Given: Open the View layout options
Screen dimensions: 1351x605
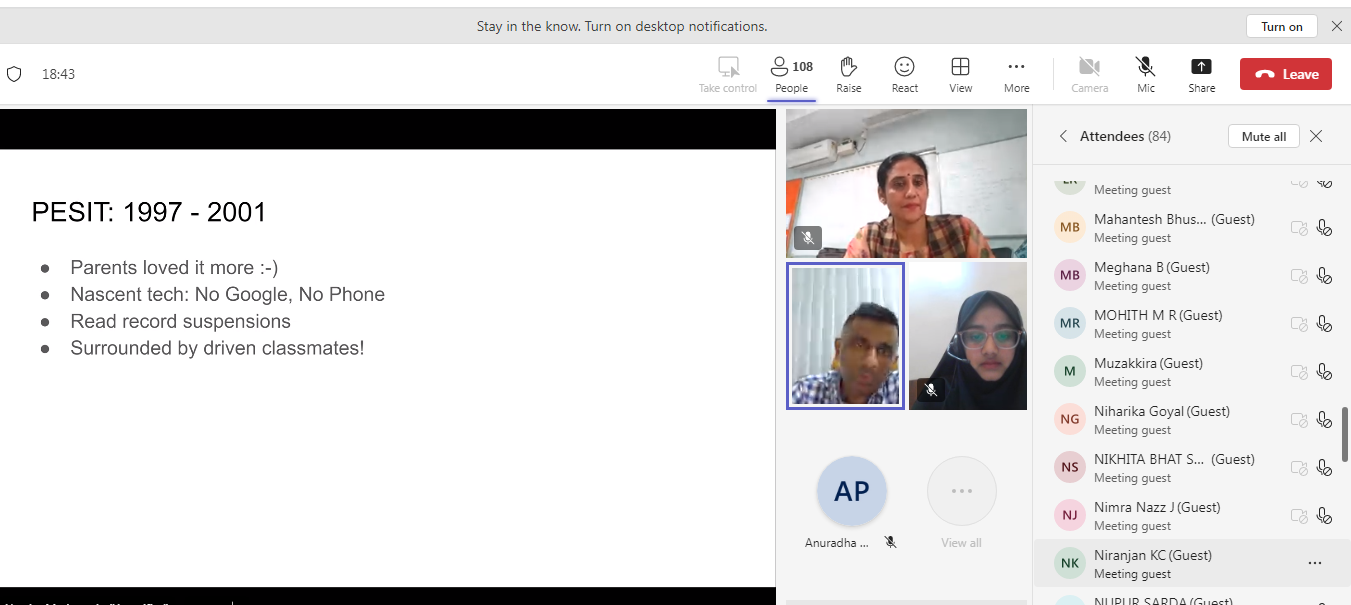Looking at the screenshot, I should click(960, 67).
